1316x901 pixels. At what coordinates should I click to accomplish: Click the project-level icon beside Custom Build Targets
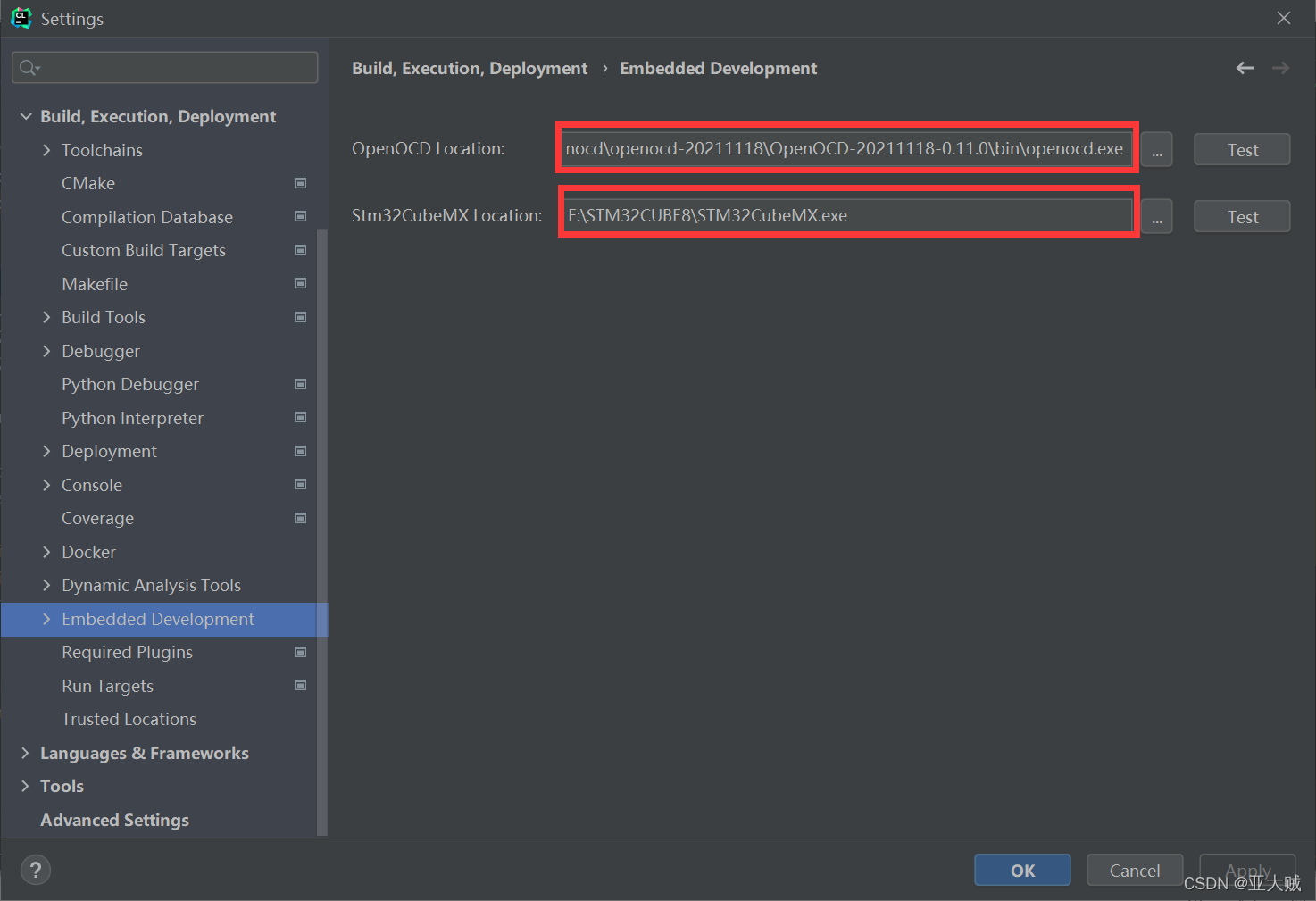tap(301, 250)
